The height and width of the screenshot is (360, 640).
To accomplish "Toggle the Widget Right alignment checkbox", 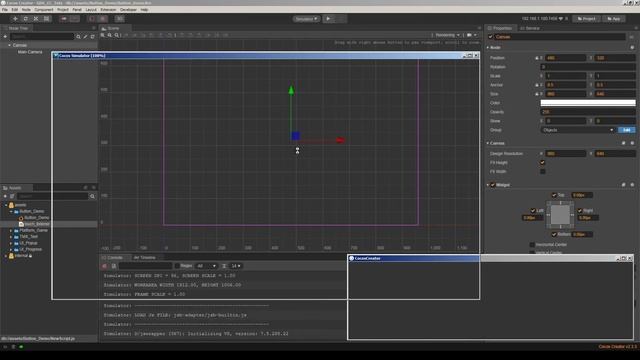I will 580,211.
